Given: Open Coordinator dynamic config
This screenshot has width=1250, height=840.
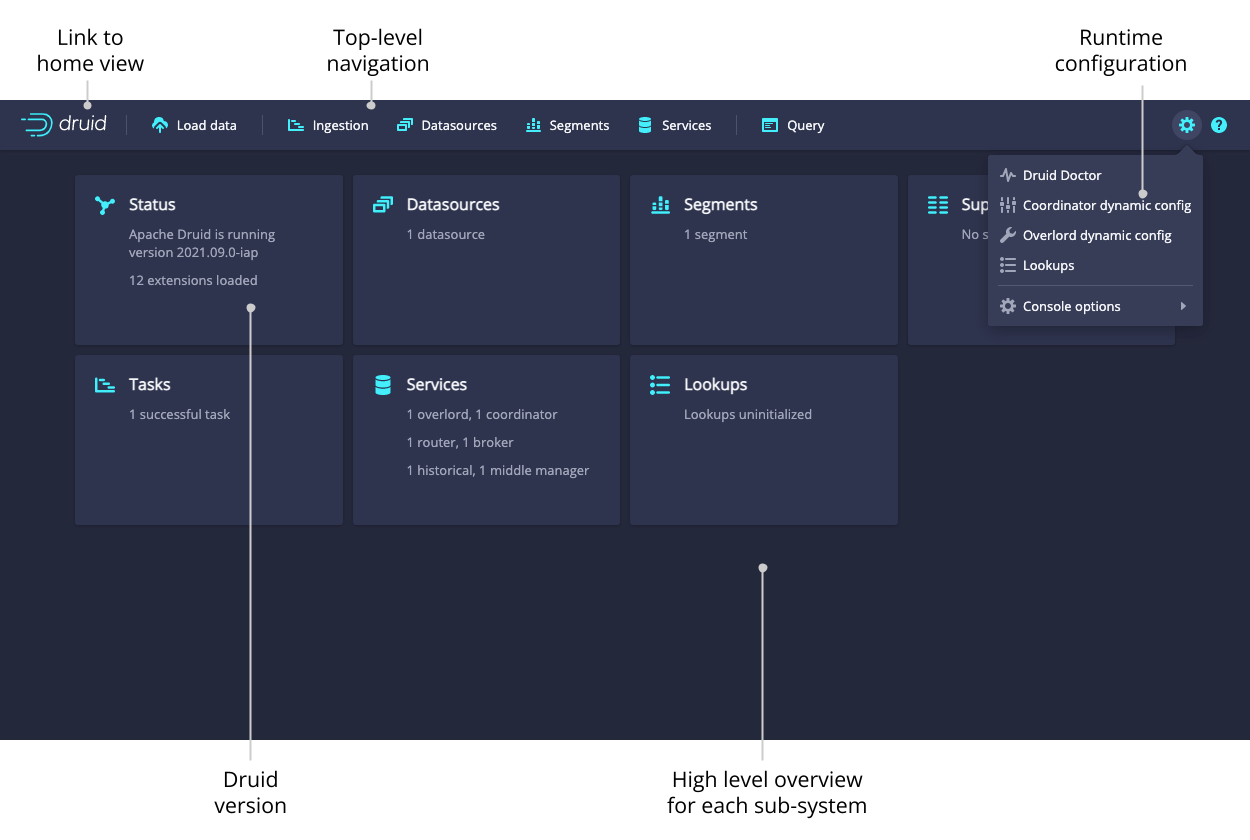Looking at the screenshot, I should point(1106,205).
